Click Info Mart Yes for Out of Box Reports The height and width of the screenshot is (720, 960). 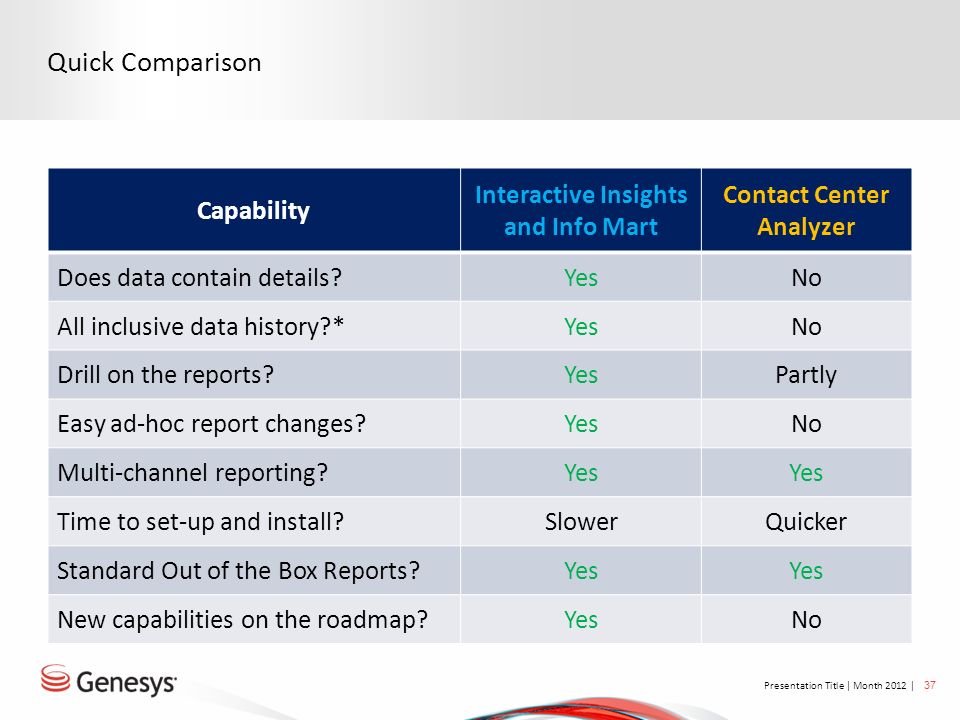pos(580,571)
